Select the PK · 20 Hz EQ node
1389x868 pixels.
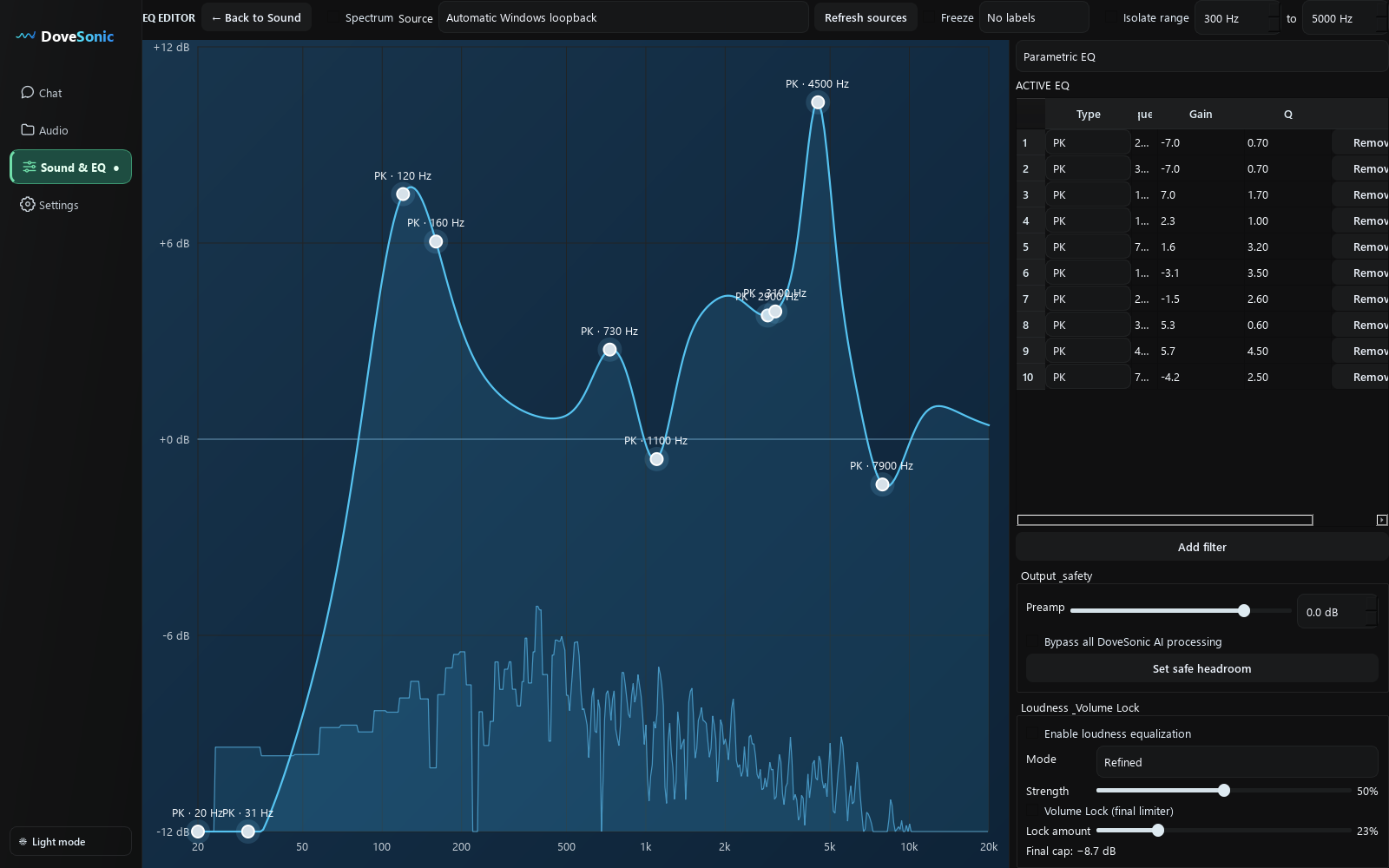(198, 832)
